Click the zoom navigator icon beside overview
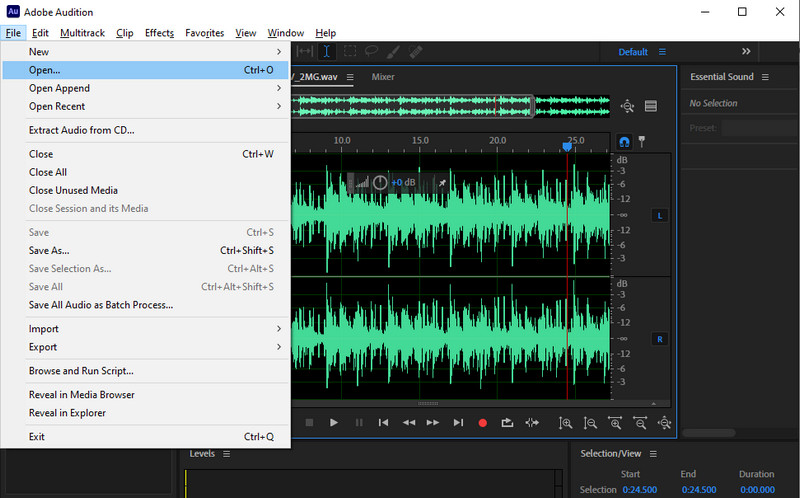The width and height of the screenshot is (800, 498). 627,106
